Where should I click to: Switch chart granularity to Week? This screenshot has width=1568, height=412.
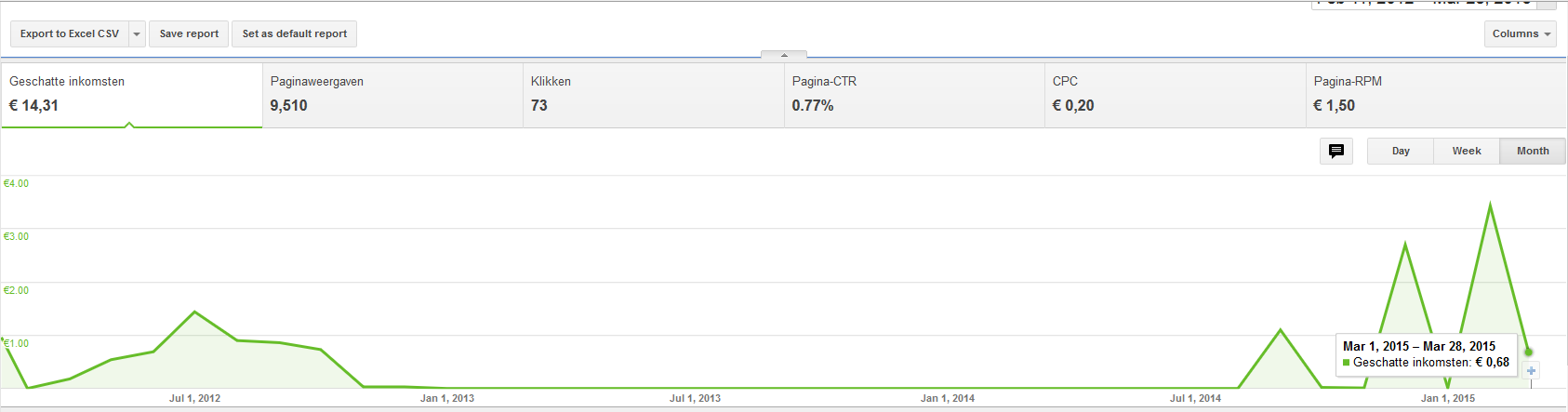pyautogui.click(x=1467, y=151)
